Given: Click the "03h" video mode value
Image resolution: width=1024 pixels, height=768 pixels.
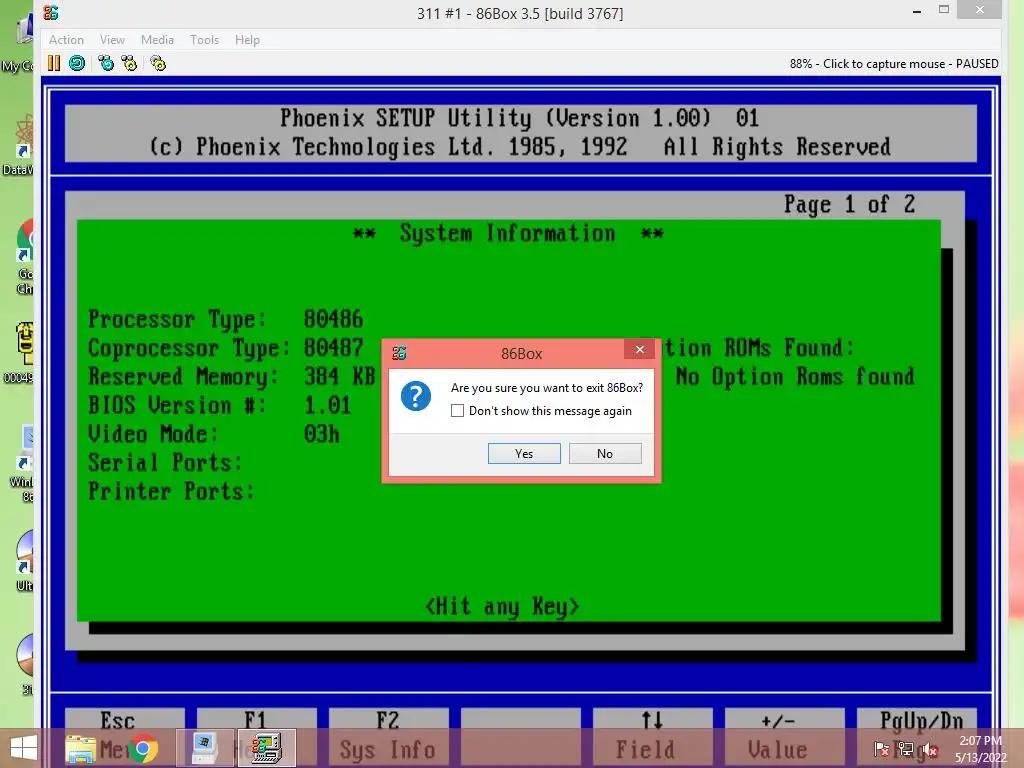Looking at the screenshot, I should pyautogui.click(x=321, y=434).
